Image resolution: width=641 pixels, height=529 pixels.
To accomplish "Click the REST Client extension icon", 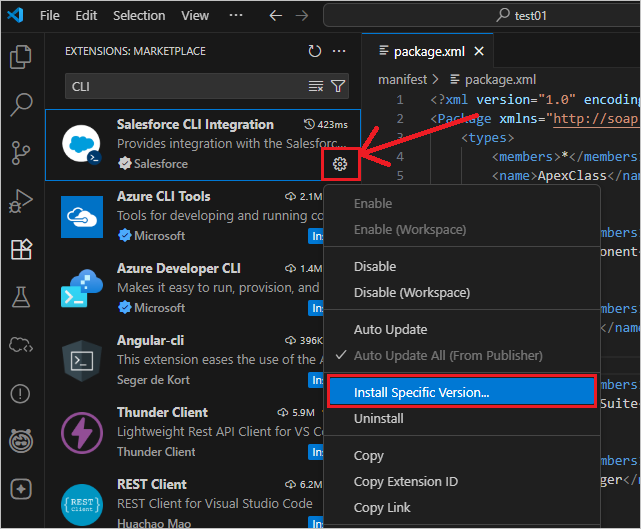I will [82, 505].
